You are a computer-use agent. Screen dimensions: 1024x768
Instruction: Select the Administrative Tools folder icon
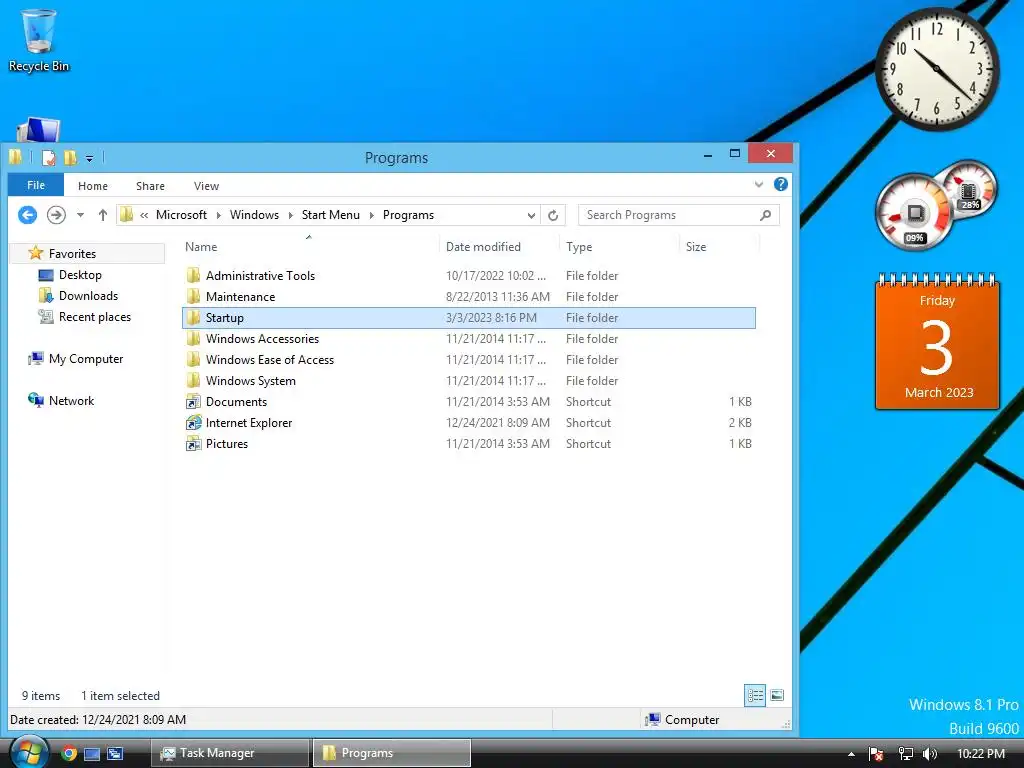point(193,276)
